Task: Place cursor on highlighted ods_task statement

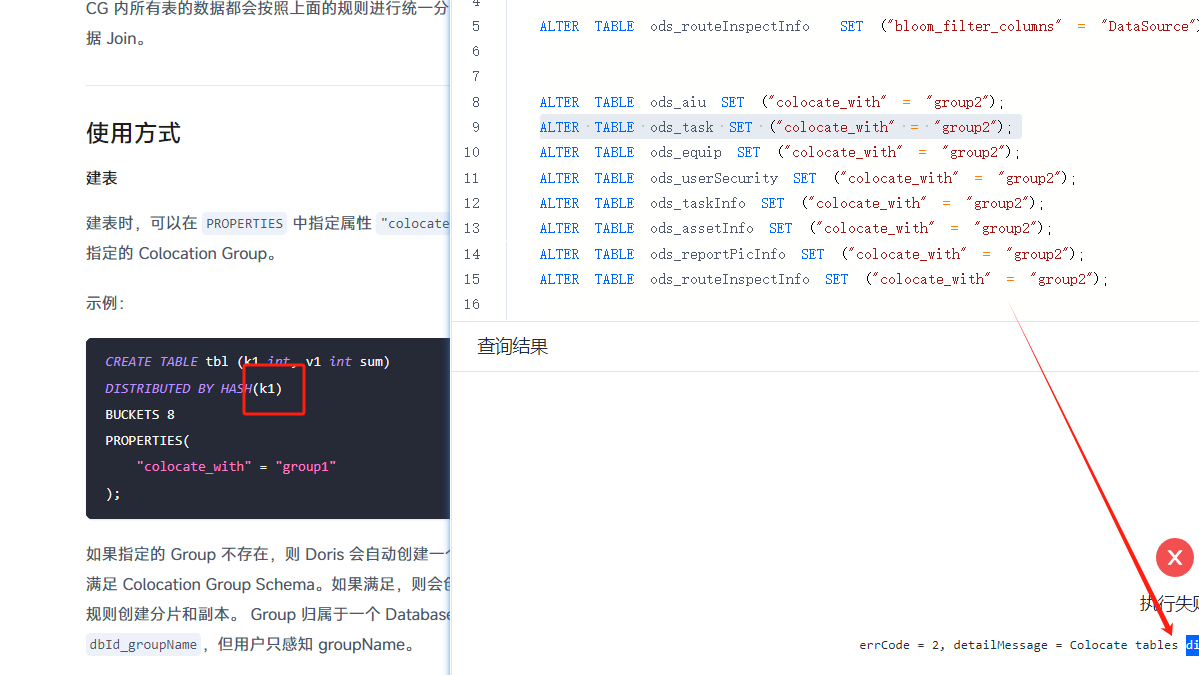Action: pos(780,127)
